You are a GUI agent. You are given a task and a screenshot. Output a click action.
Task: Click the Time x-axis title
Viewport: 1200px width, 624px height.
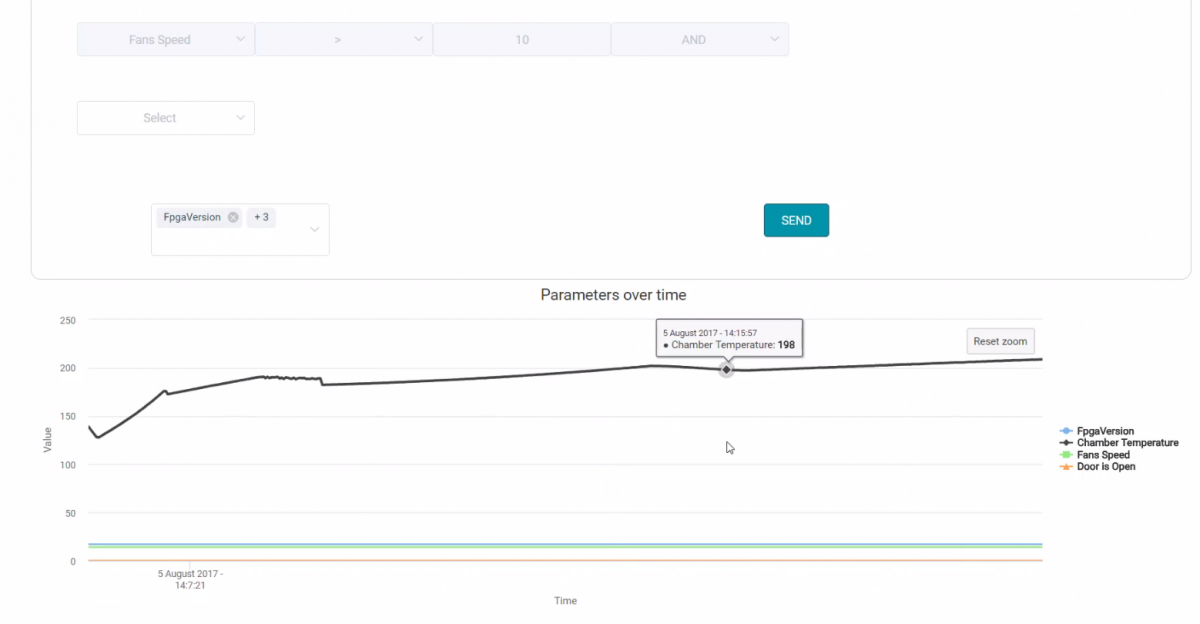coord(565,601)
